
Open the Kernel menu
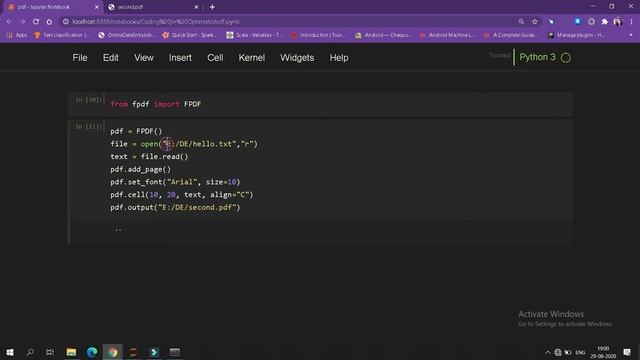coord(251,58)
